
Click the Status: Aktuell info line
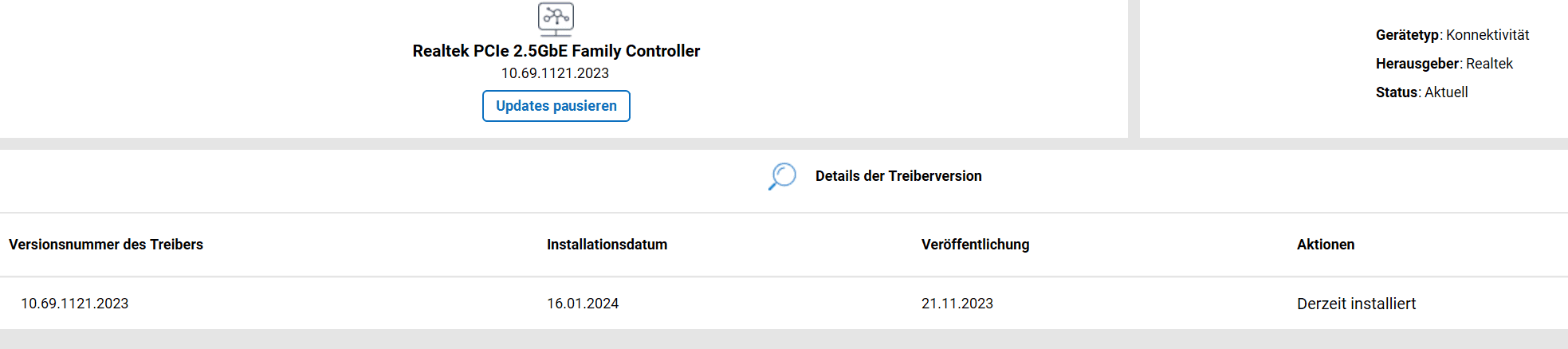[x=1422, y=92]
